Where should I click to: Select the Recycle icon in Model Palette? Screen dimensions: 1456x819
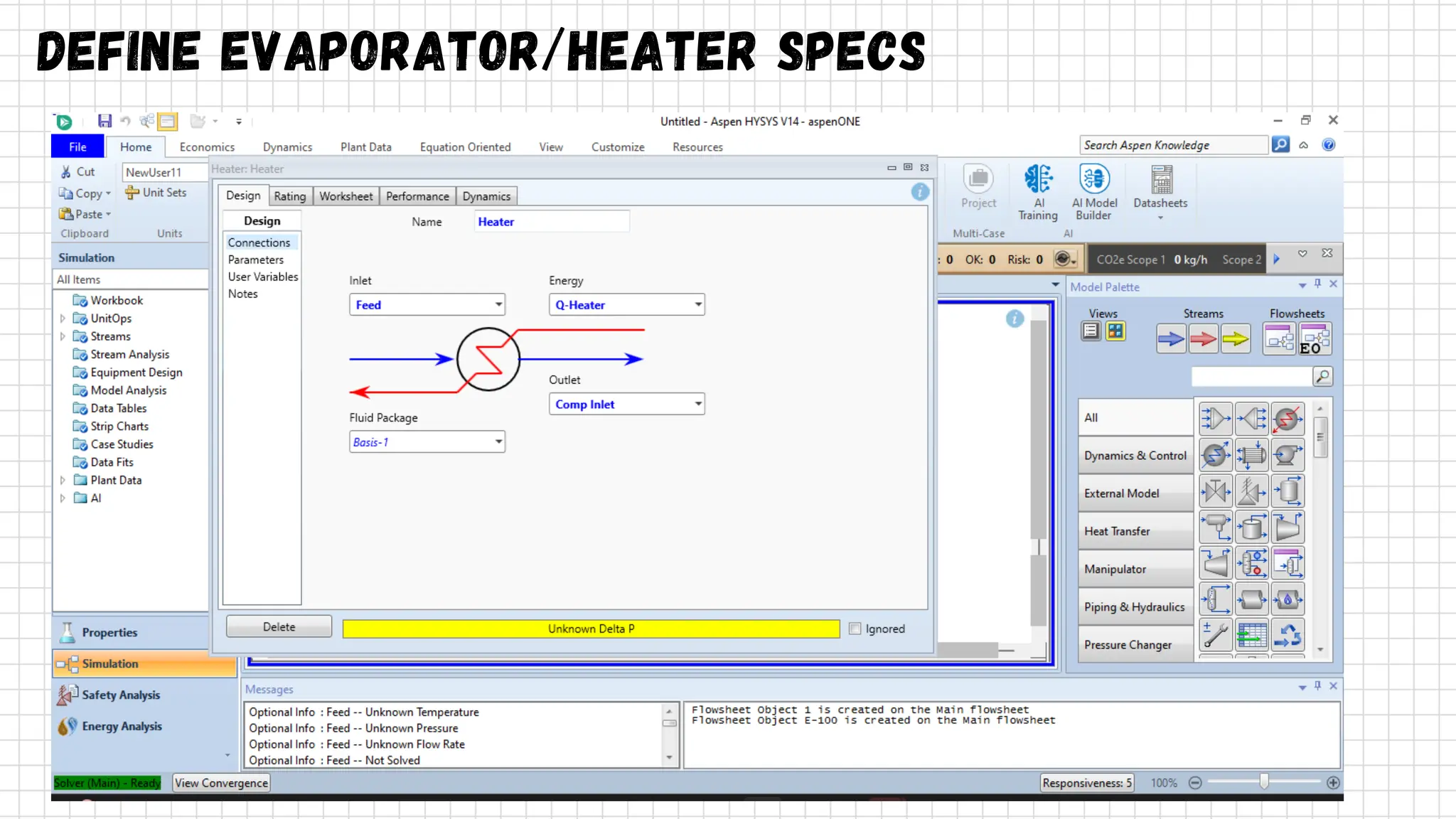click(1288, 636)
